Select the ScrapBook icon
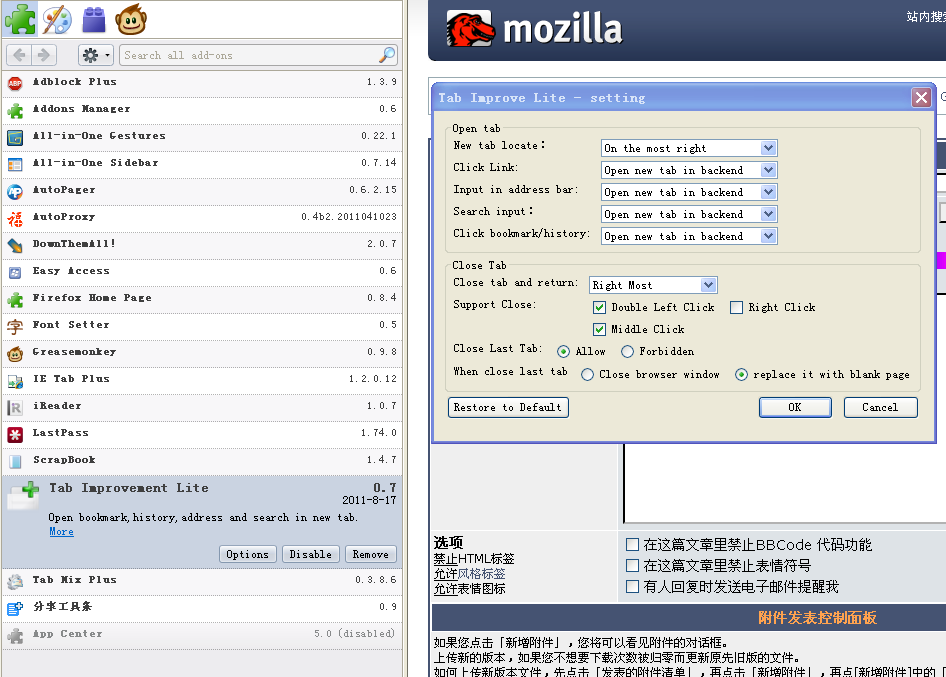Screen dimensions: 946x677 click(15, 462)
